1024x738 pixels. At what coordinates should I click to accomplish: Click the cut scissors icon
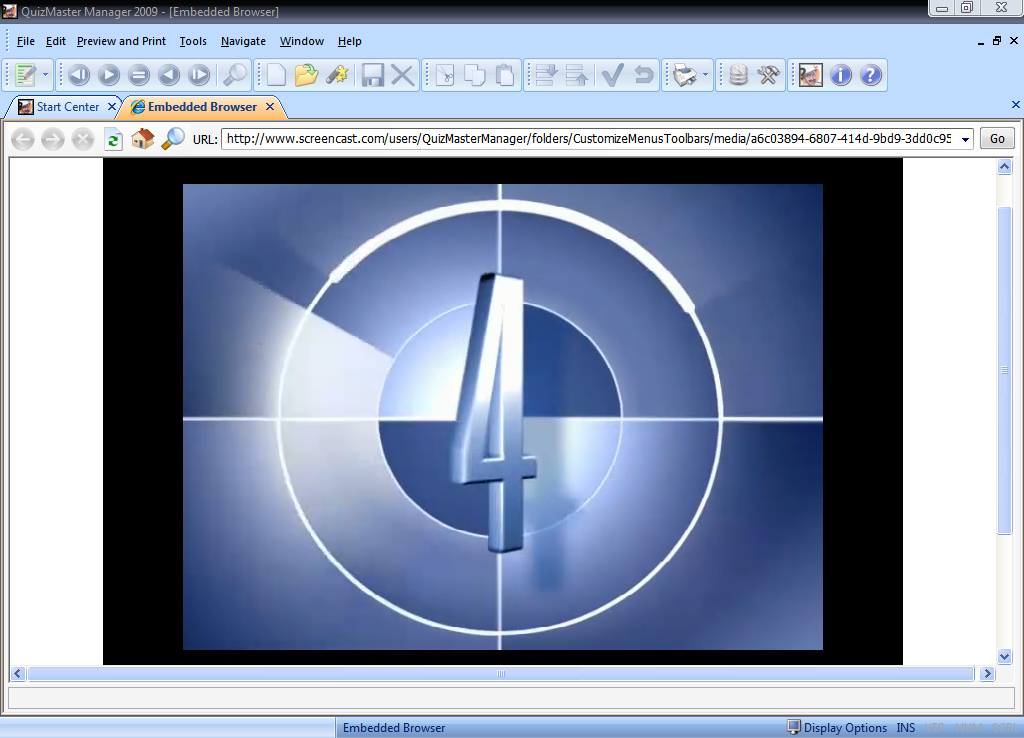point(445,75)
